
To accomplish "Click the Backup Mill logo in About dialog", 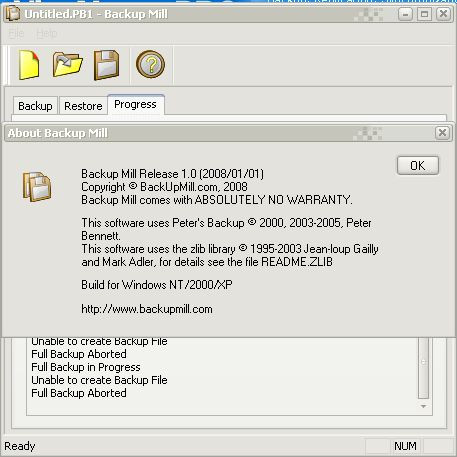I will (37, 187).
